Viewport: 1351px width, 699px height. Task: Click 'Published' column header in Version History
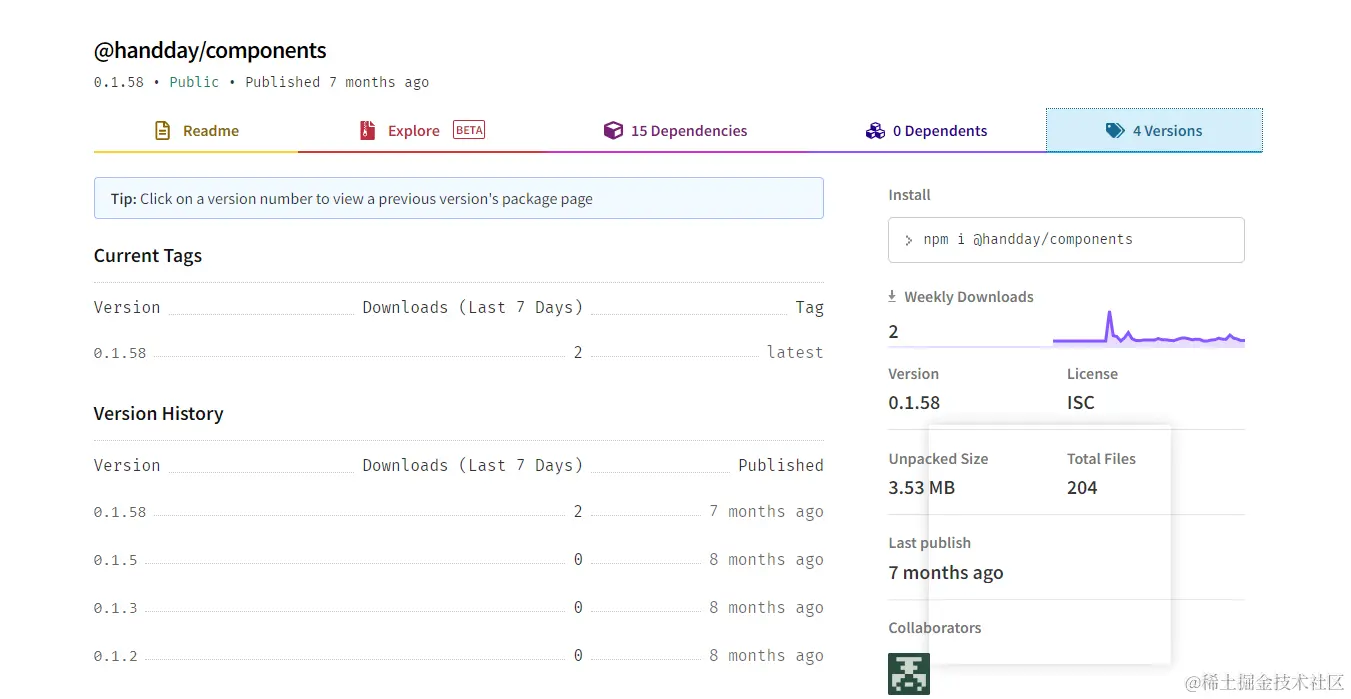tap(781, 465)
